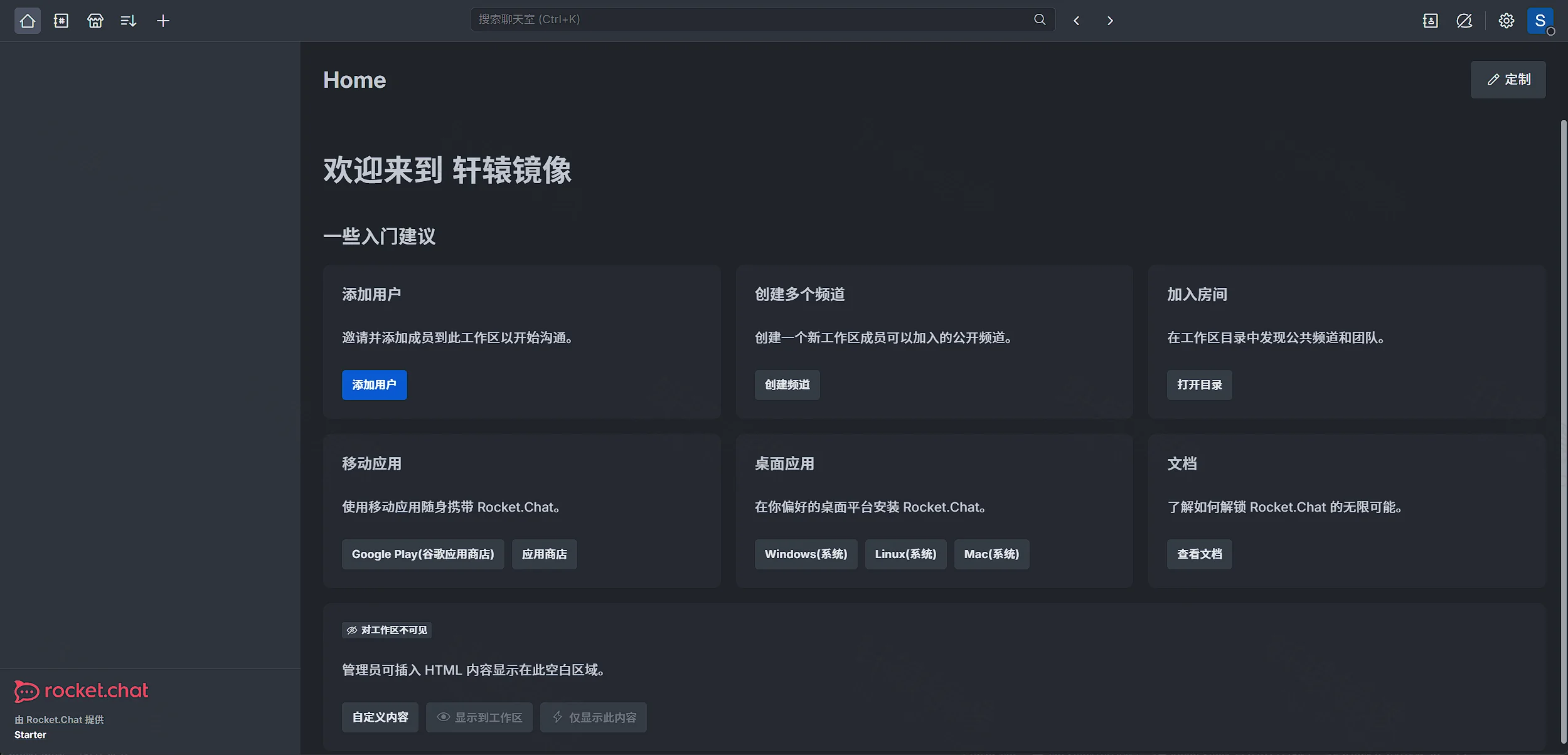Click the 欢迎来到 轩辕镜像 heading
1568x755 pixels.
coord(447,170)
